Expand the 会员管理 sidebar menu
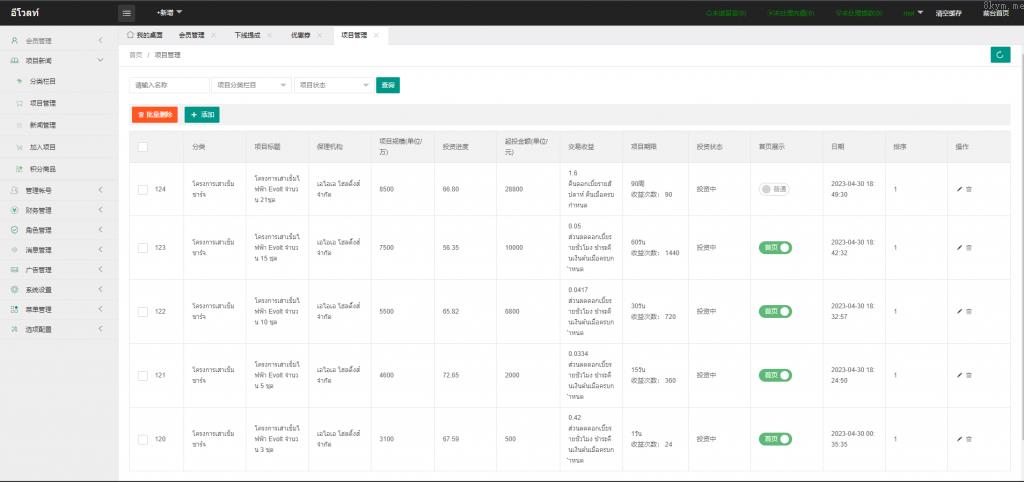The width and height of the screenshot is (1024, 482). point(58,41)
